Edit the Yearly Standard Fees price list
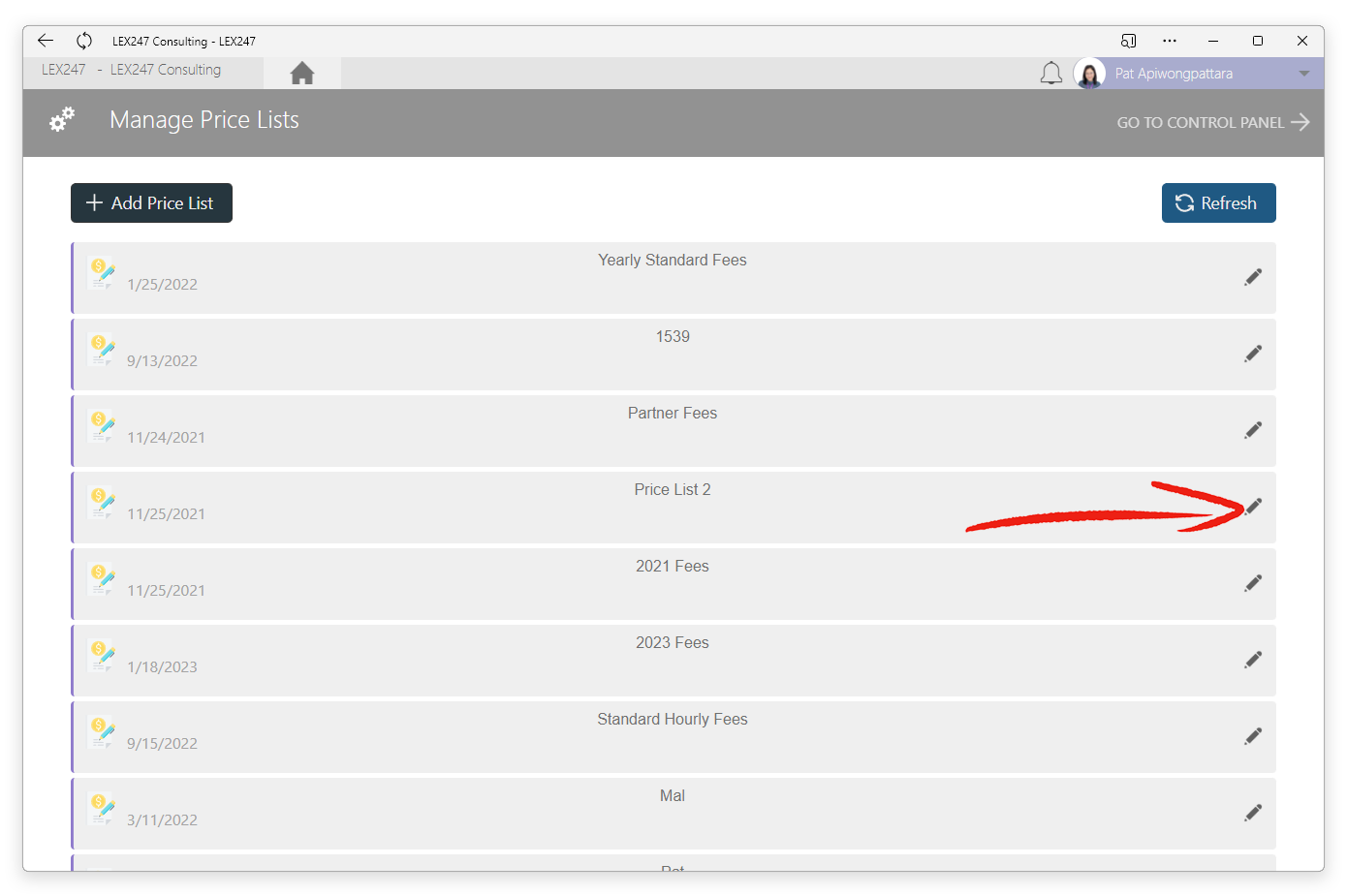Viewport: 1347px width, 896px height. point(1253,277)
